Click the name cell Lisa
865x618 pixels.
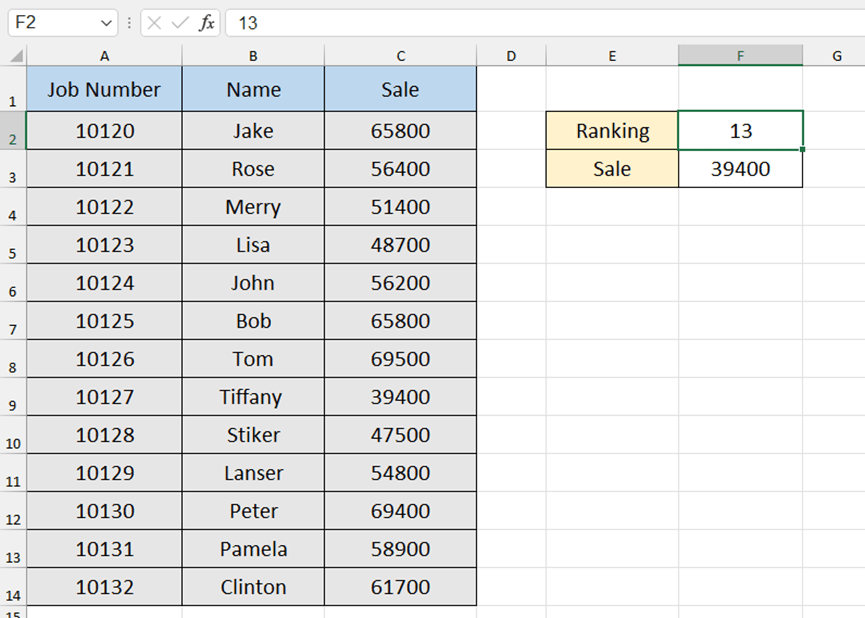(253, 244)
